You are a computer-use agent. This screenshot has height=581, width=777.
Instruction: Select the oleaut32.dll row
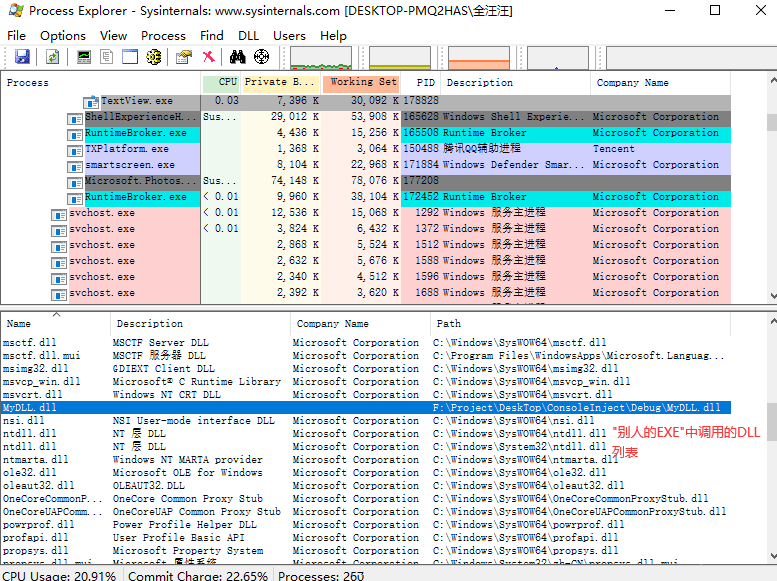click(x=366, y=485)
